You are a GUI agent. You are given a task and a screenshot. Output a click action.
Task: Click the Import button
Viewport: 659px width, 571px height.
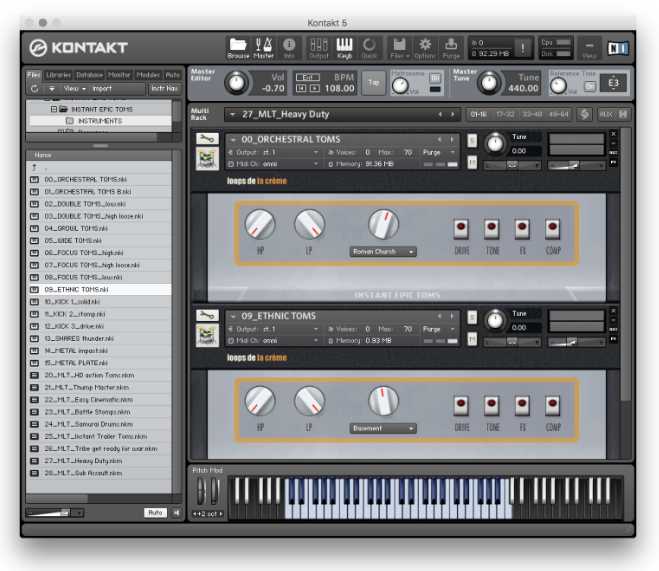102,89
